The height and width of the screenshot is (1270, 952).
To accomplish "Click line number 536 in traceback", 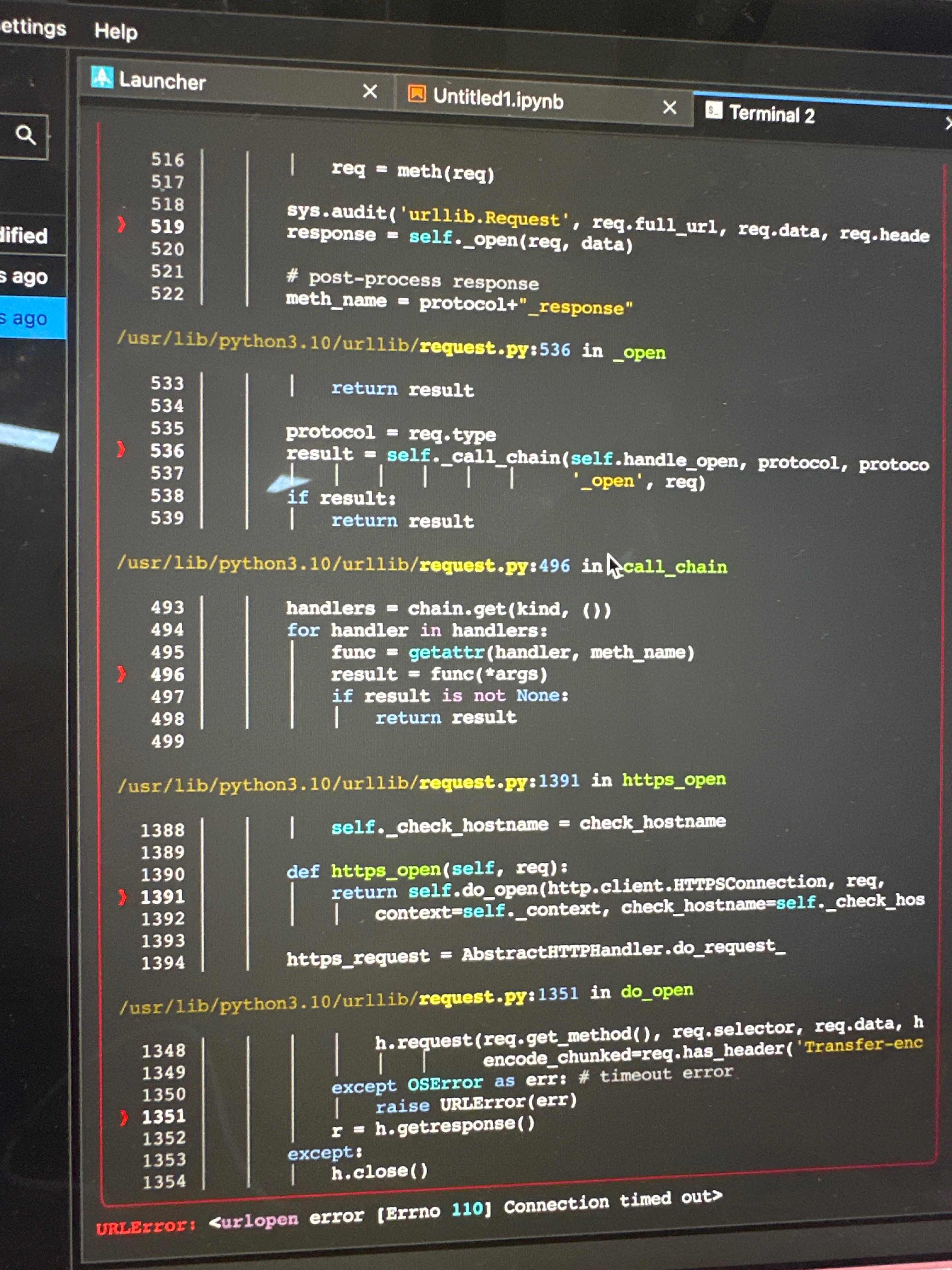I will click(167, 451).
